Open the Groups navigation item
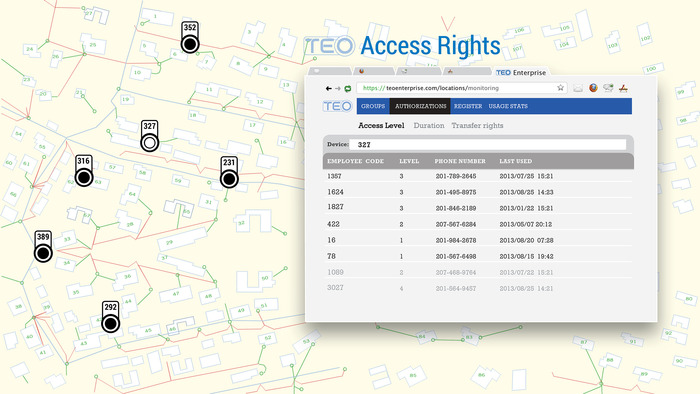This screenshot has height=394, width=700. tap(373, 106)
